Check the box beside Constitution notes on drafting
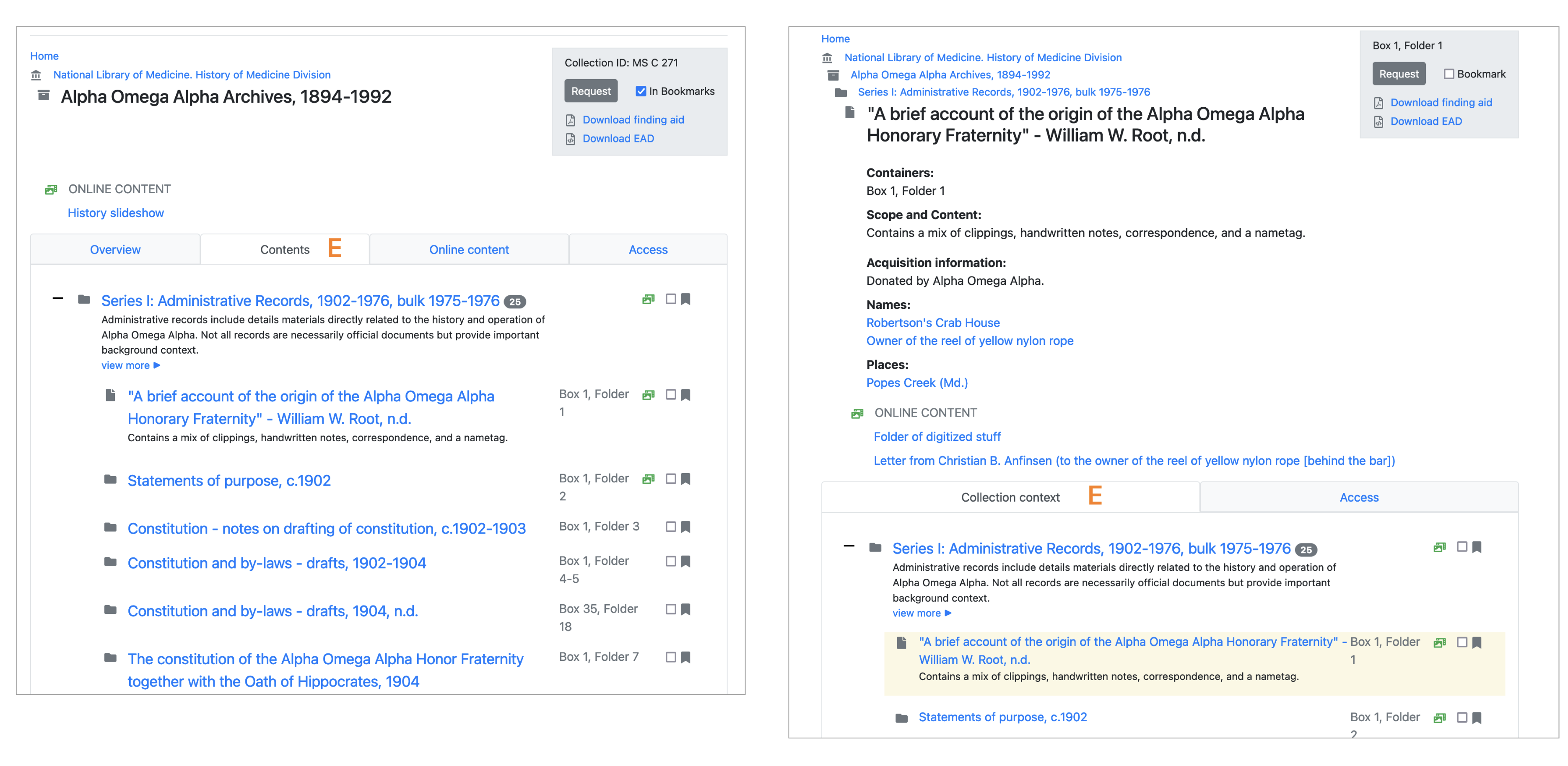Image resolution: width=1568 pixels, height=766 pixels. pyautogui.click(x=671, y=526)
